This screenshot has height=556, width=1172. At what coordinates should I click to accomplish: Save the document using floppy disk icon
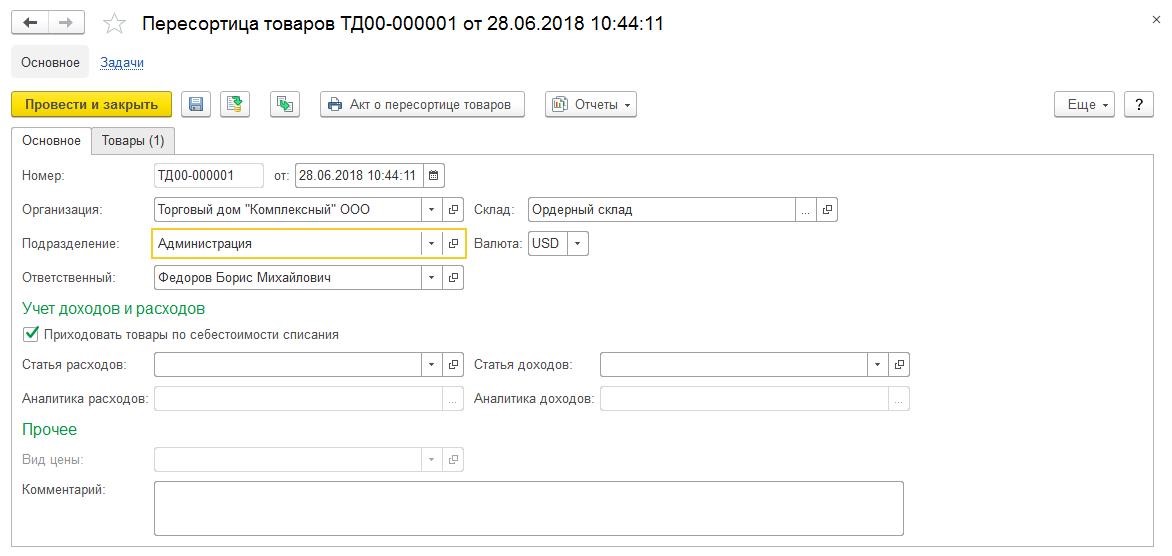point(197,105)
